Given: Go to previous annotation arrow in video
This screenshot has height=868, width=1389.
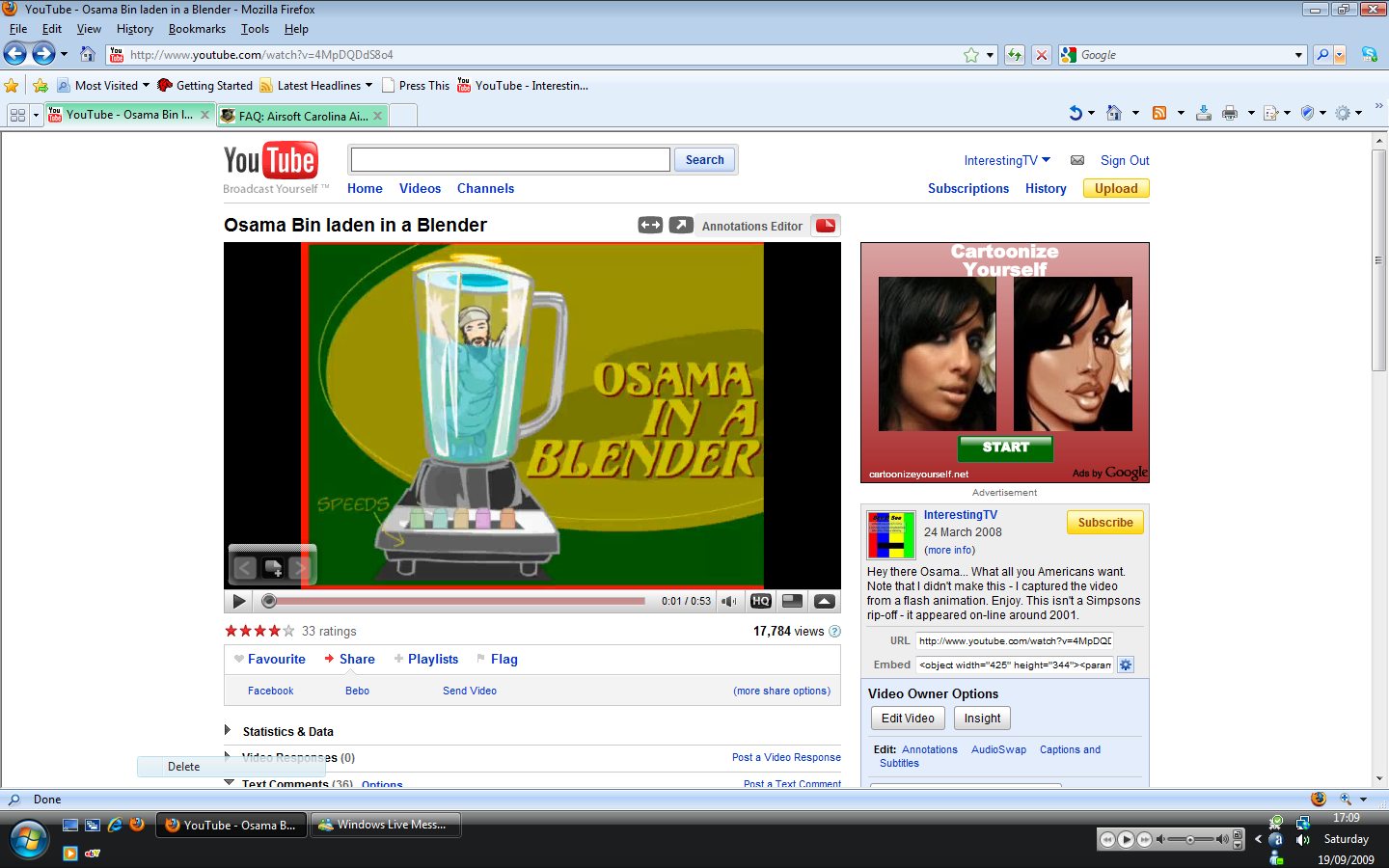Looking at the screenshot, I should pyautogui.click(x=245, y=568).
